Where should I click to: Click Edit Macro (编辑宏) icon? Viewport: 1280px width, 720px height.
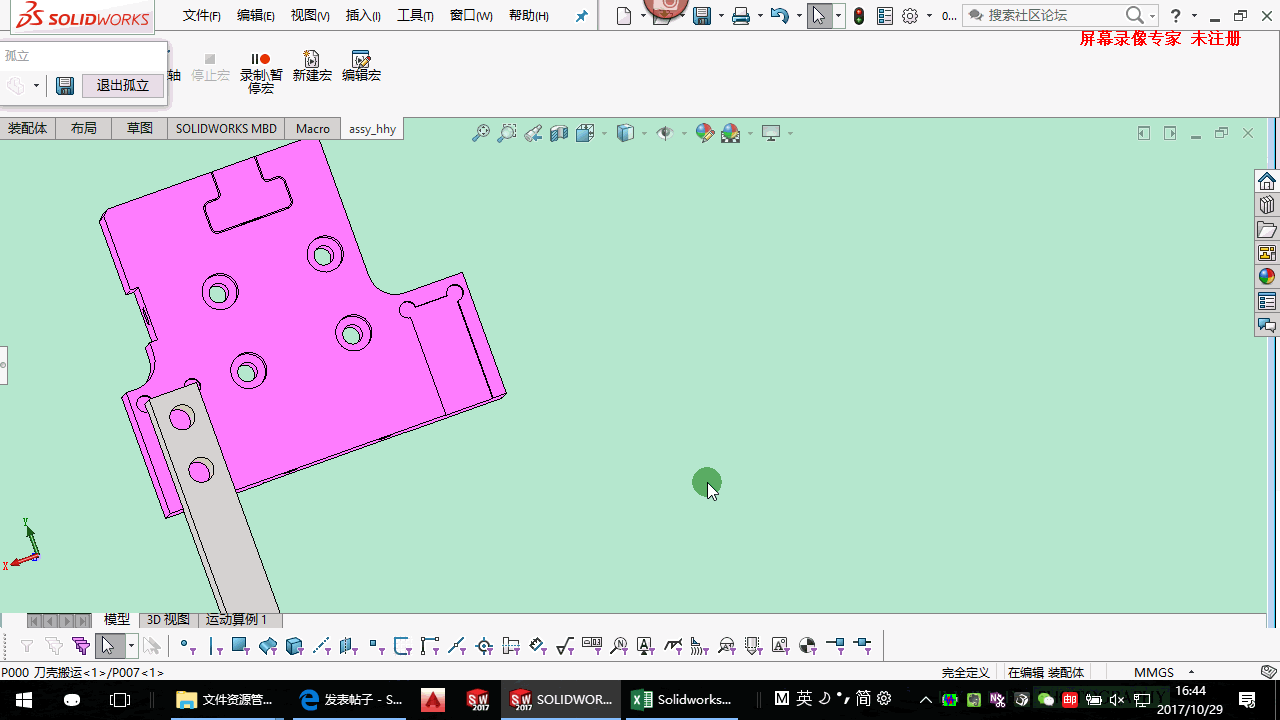[x=362, y=67]
